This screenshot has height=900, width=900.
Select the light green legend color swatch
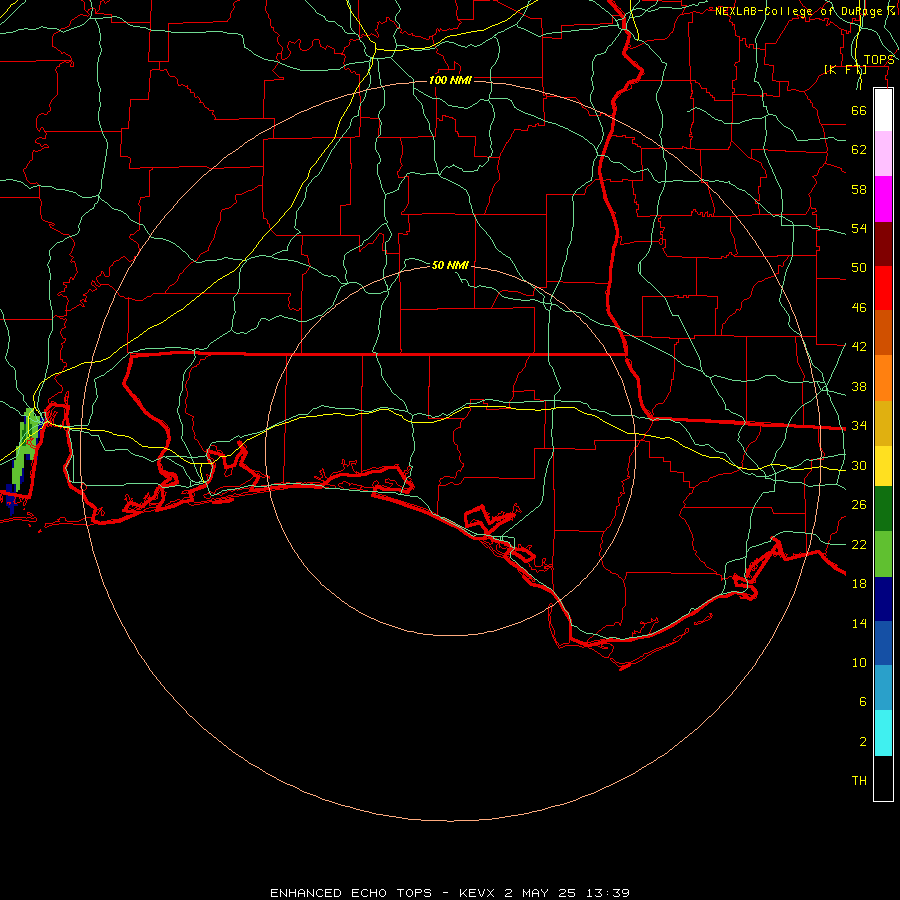(883, 554)
